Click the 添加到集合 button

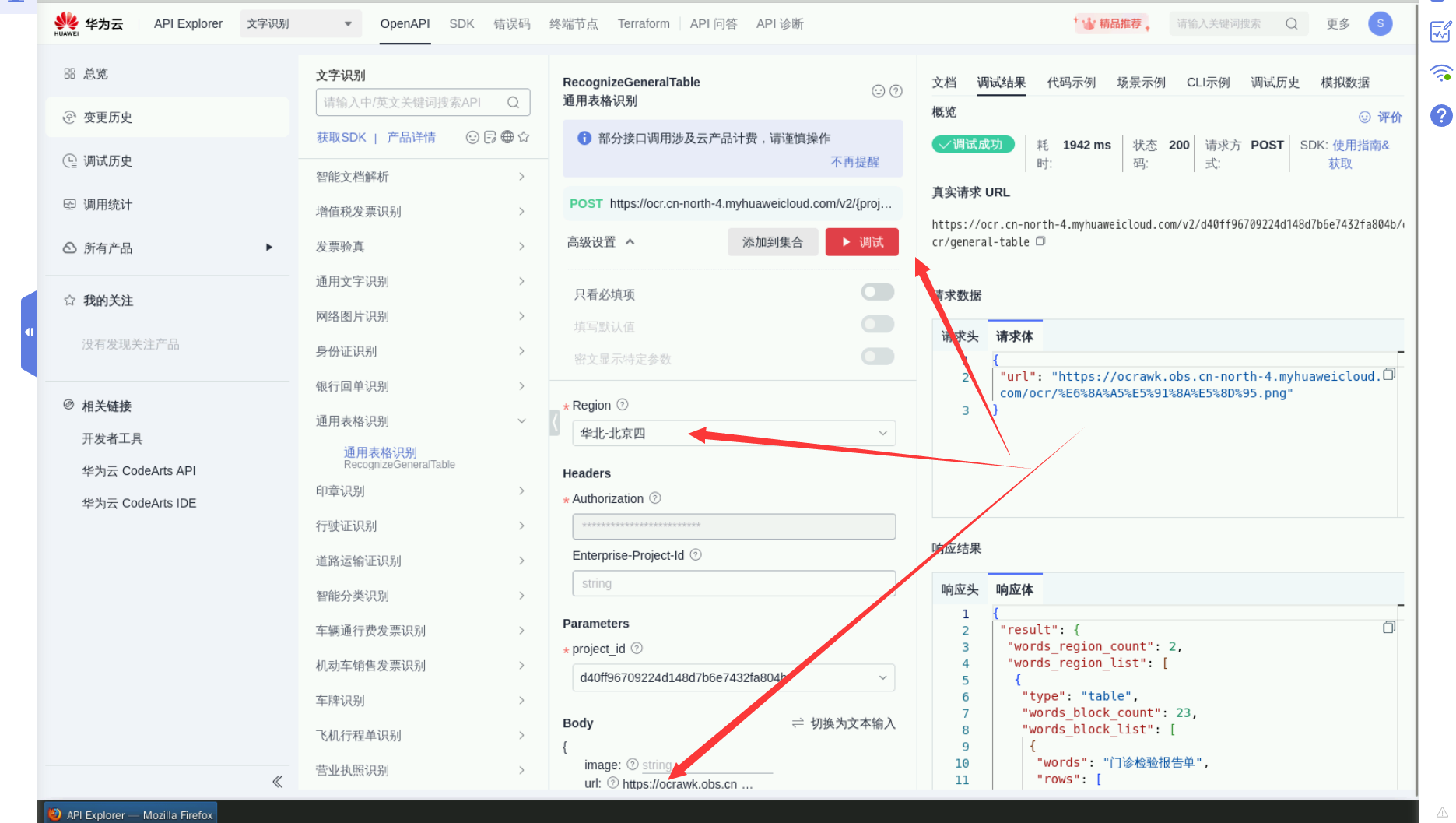772,242
